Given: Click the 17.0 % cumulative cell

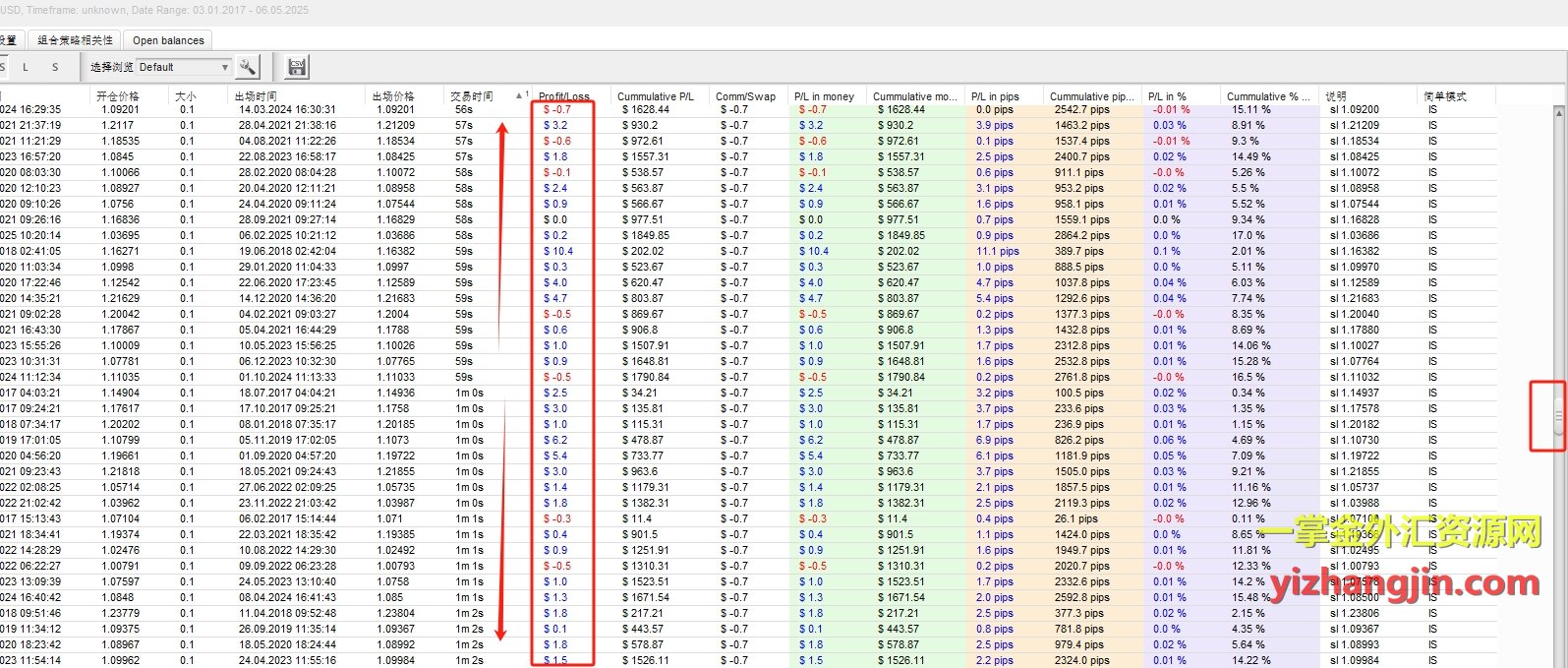Looking at the screenshot, I should pos(1249,235).
